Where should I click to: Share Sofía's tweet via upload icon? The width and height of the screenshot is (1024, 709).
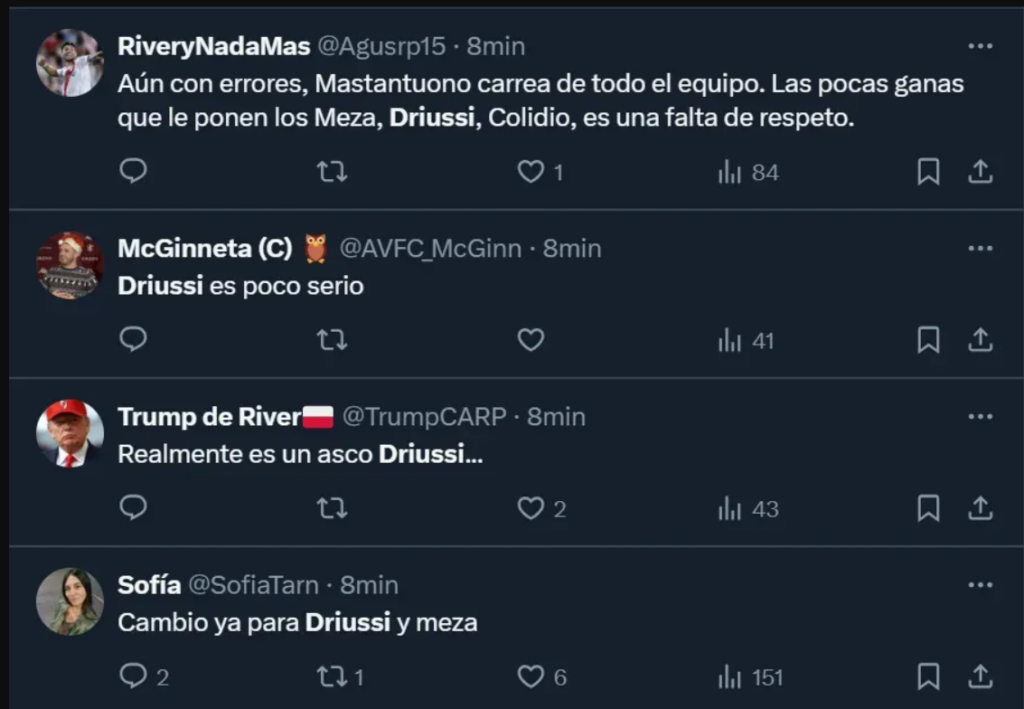coord(980,676)
